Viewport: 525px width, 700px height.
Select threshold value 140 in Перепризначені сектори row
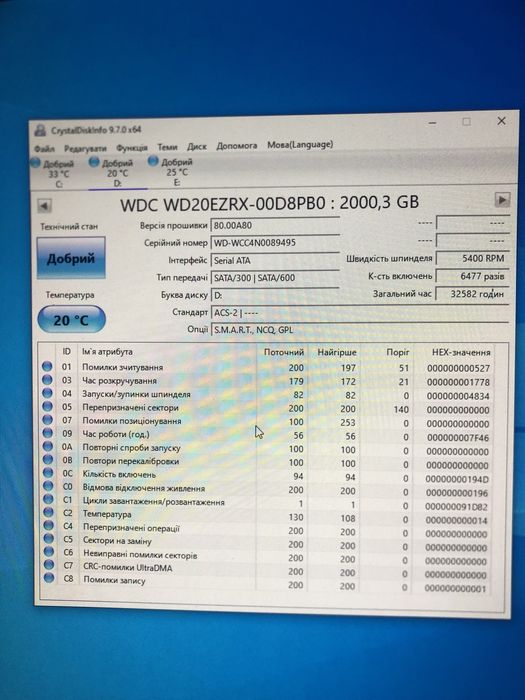coord(401,409)
